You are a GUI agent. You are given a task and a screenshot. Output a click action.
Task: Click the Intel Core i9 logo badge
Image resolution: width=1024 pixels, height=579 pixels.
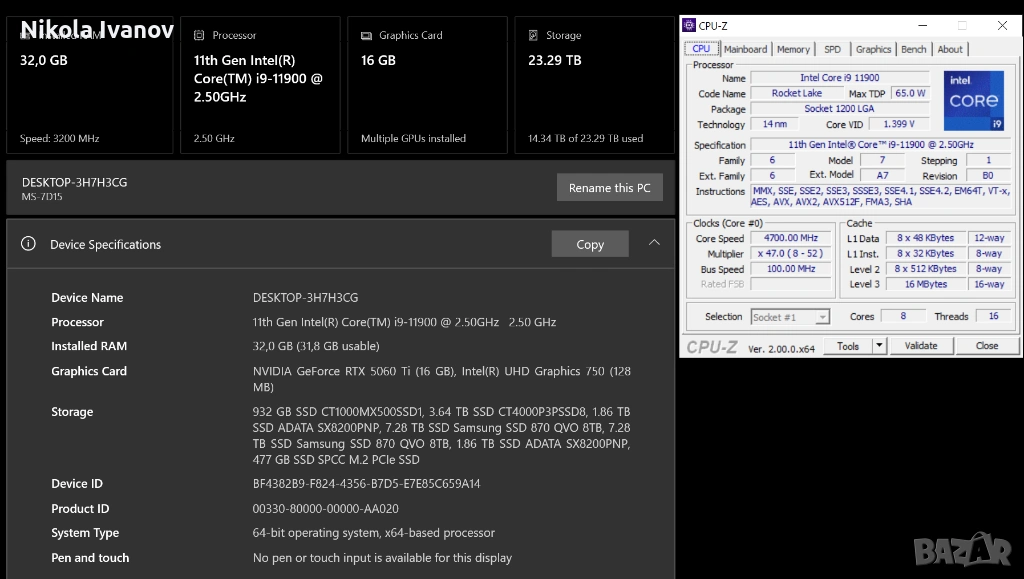tap(973, 101)
